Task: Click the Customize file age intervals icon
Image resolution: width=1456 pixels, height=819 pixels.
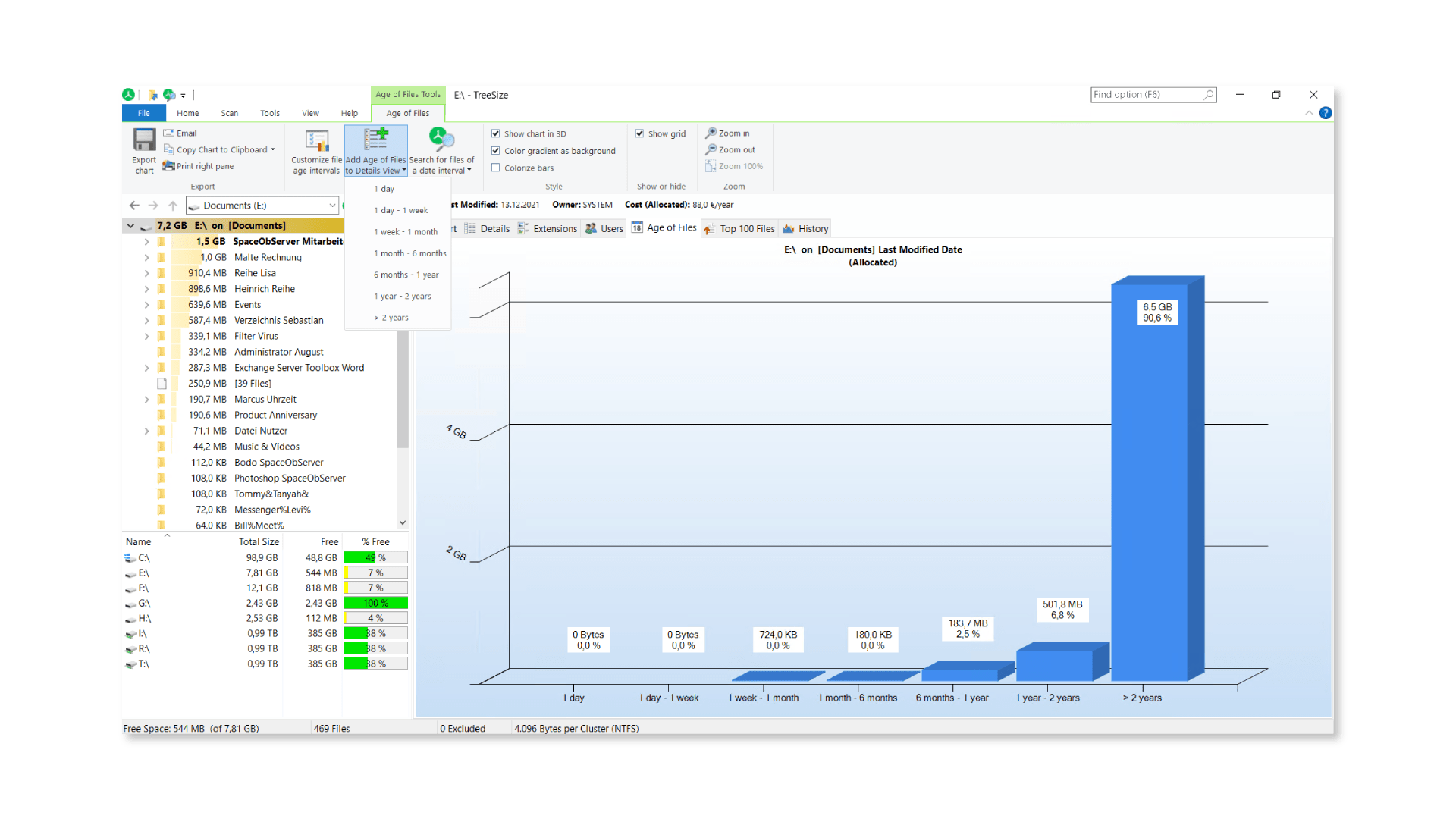Action: pos(317,140)
